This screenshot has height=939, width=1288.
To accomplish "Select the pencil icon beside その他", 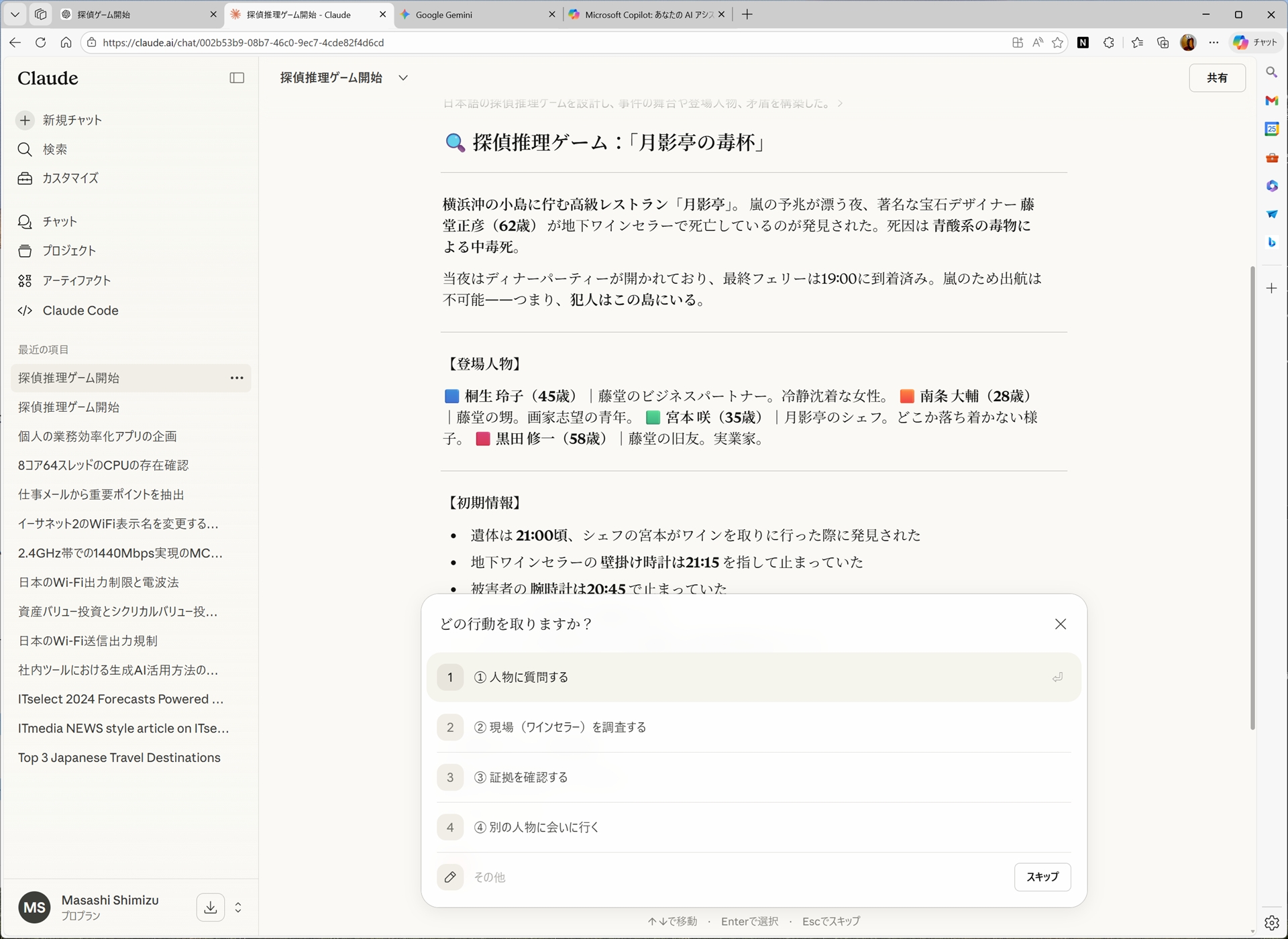I will click(450, 877).
